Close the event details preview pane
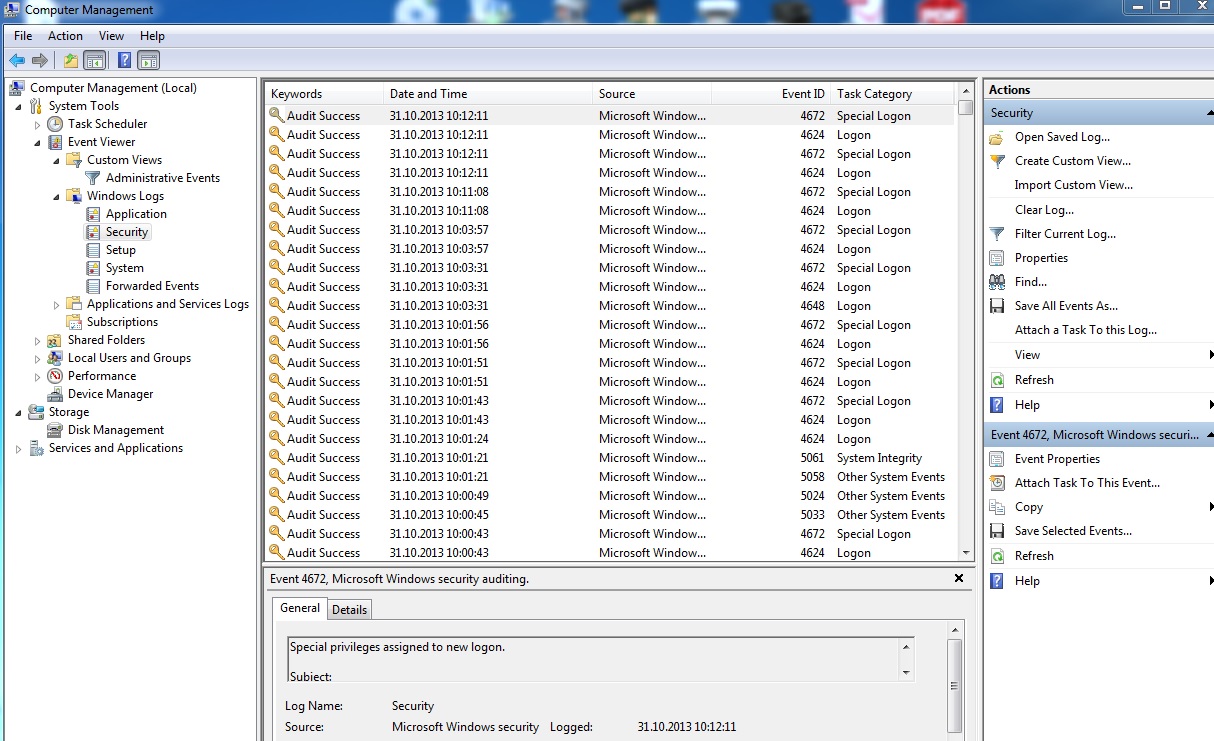The height and width of the screenshot is (741, 1214). coord(959,578)
